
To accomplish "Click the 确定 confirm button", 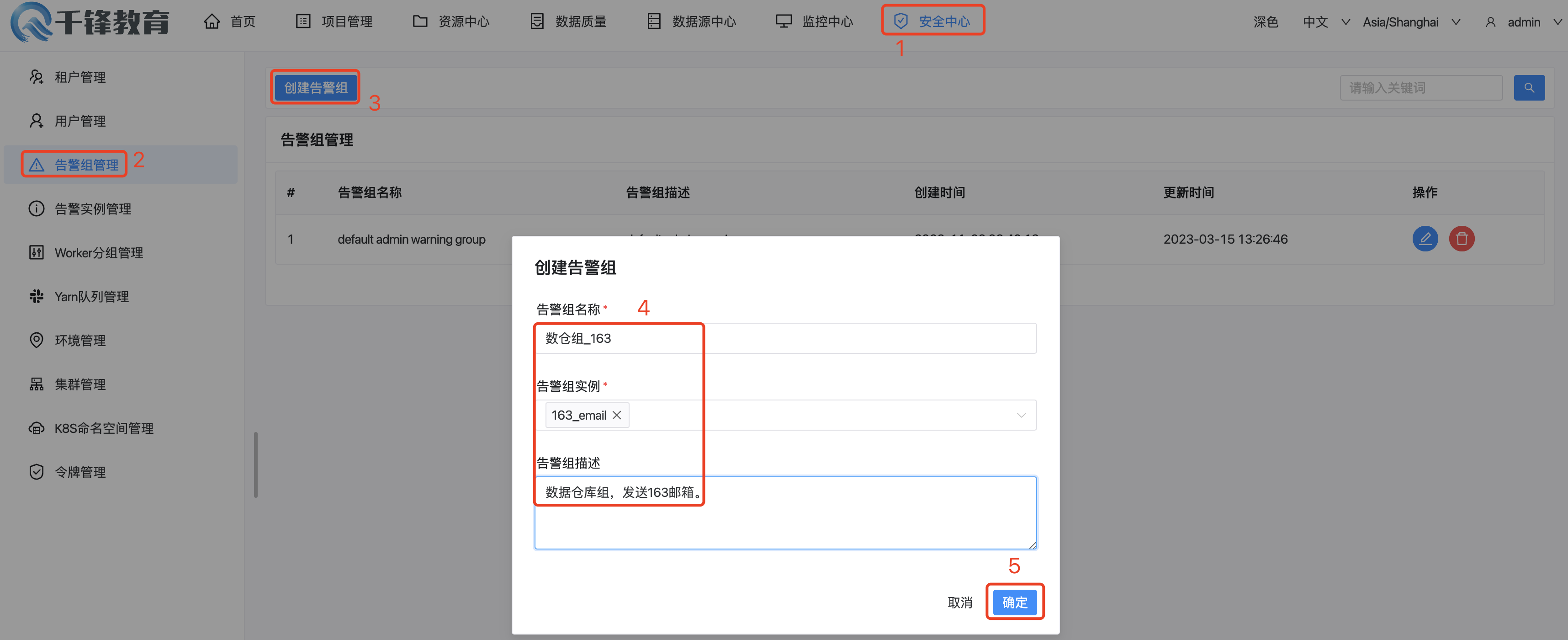I will point(1014,602).
